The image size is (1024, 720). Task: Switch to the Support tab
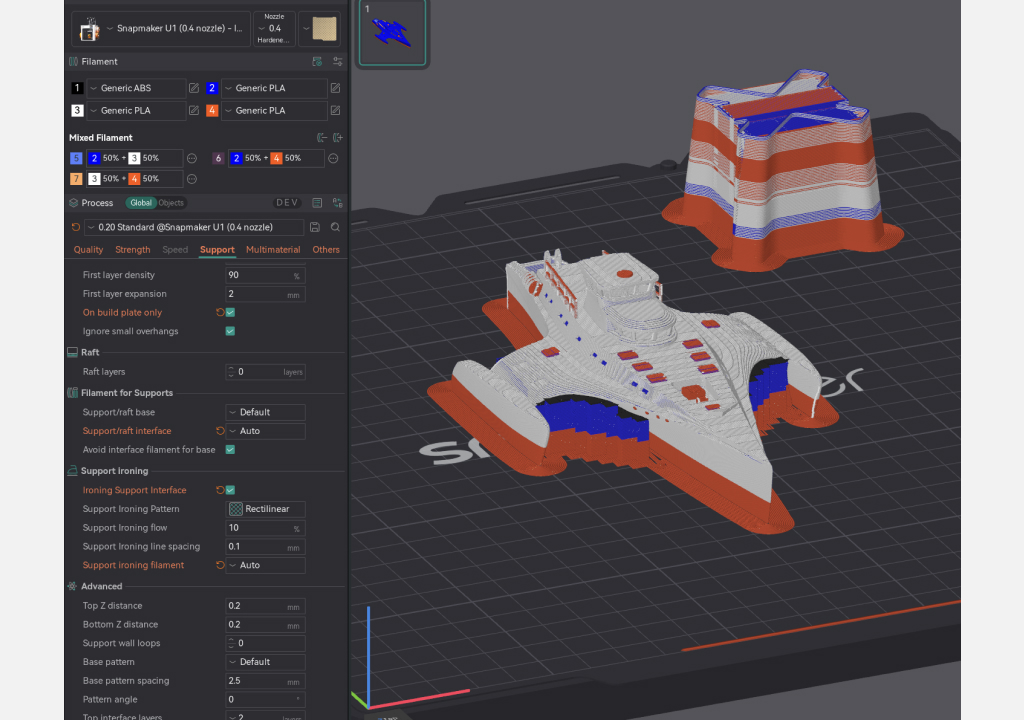(x=217, y=250)
